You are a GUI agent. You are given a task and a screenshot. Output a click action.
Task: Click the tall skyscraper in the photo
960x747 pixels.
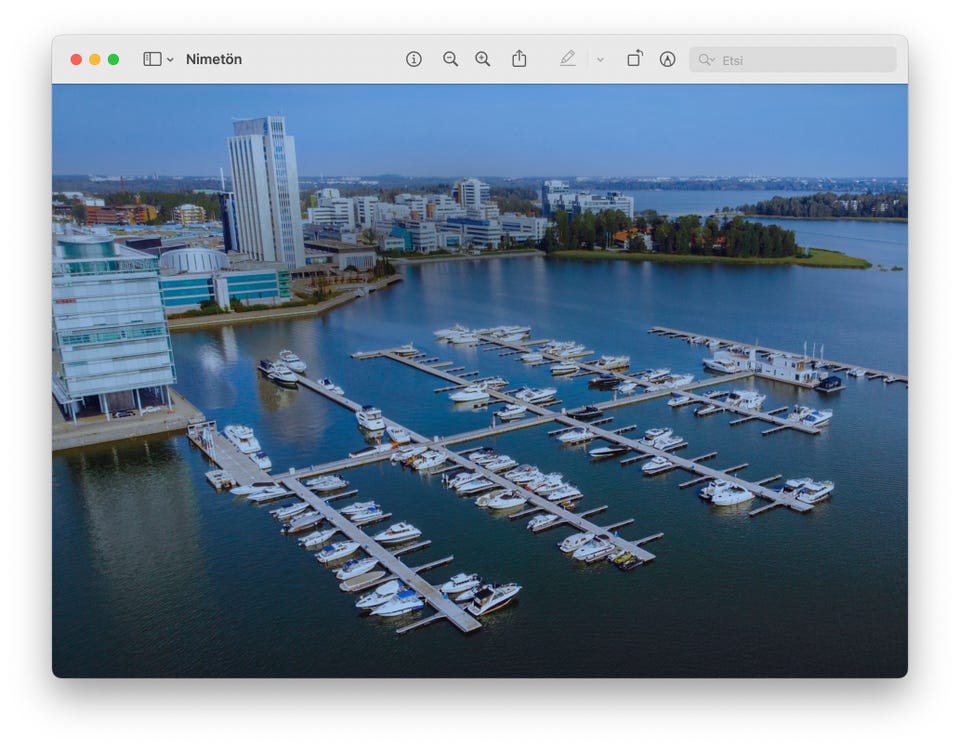[x=265, y=190]
